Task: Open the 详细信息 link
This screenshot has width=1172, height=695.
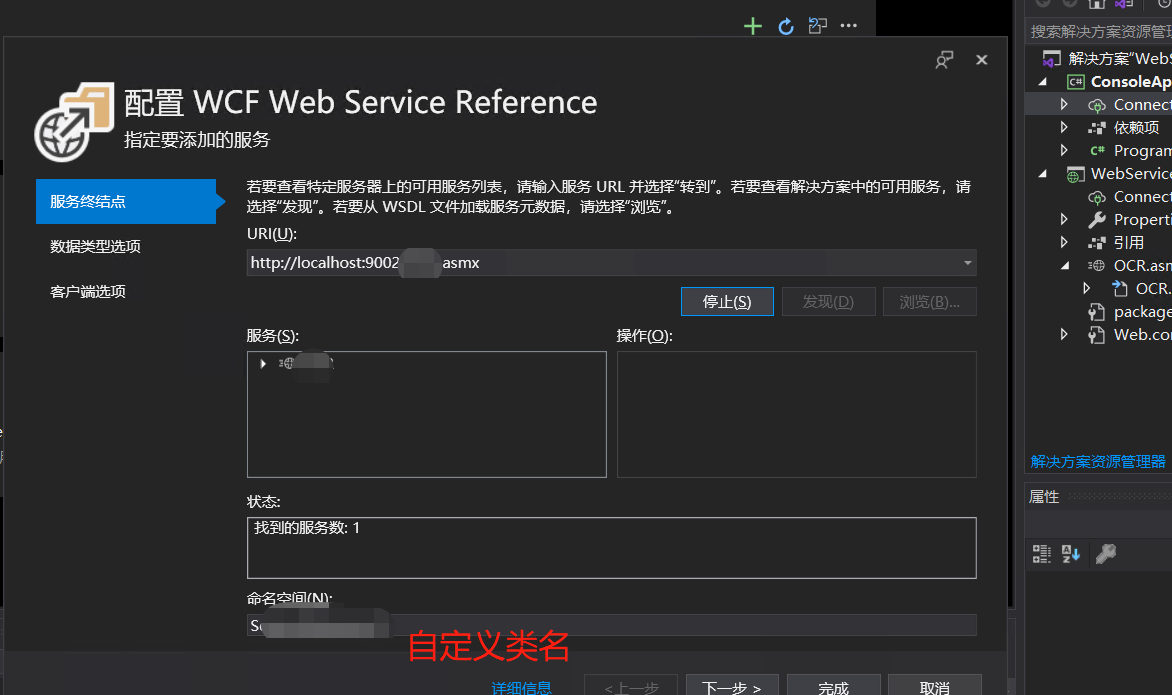Action: (x=521, y=687)
